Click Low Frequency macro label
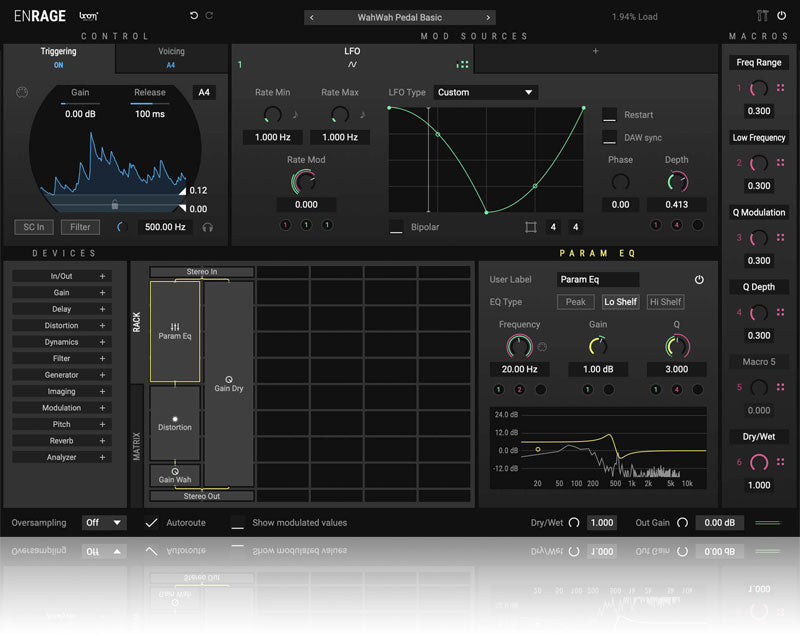800x637 pixels. 759,138
